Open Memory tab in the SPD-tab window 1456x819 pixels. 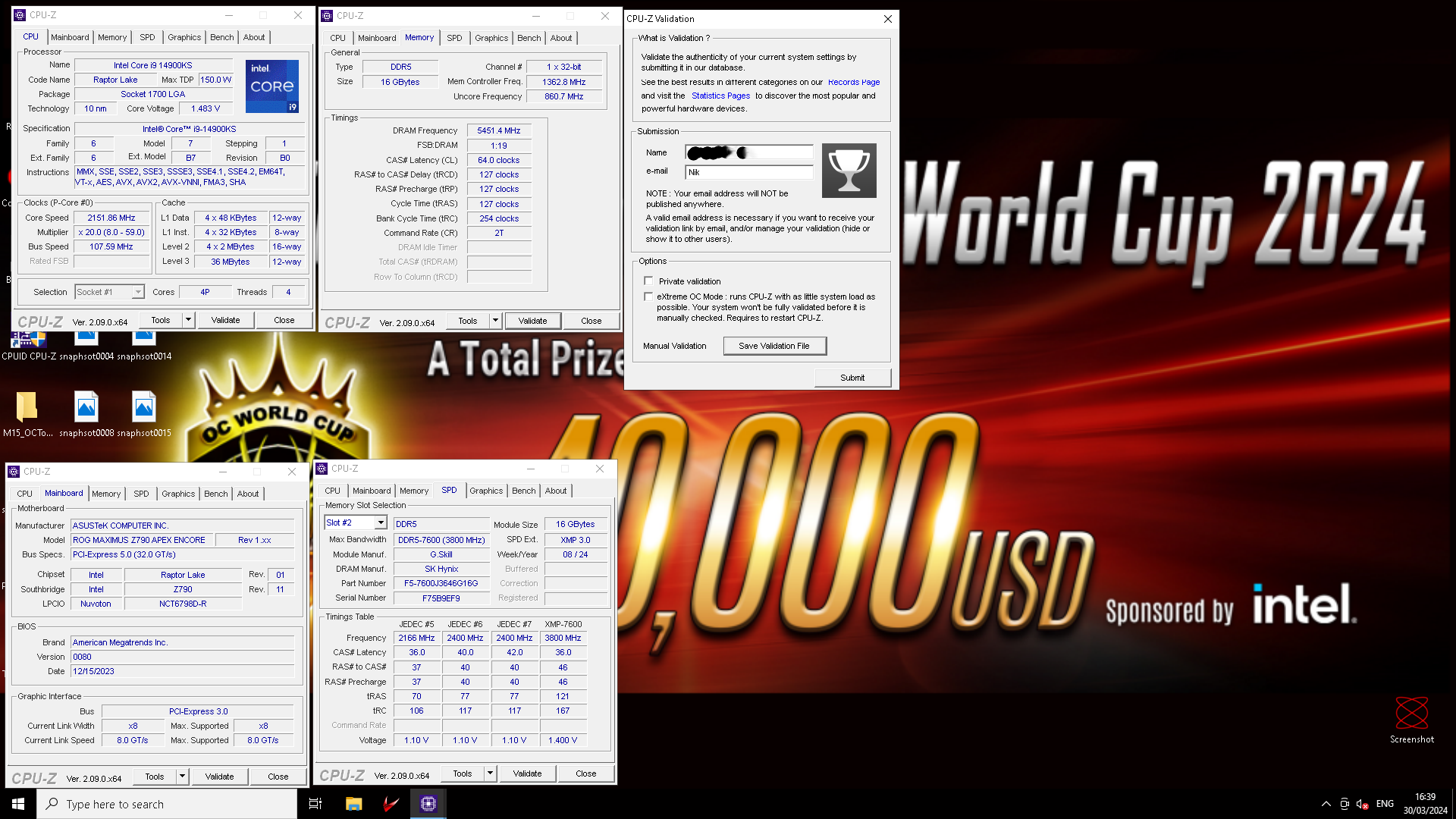point(414,491)
